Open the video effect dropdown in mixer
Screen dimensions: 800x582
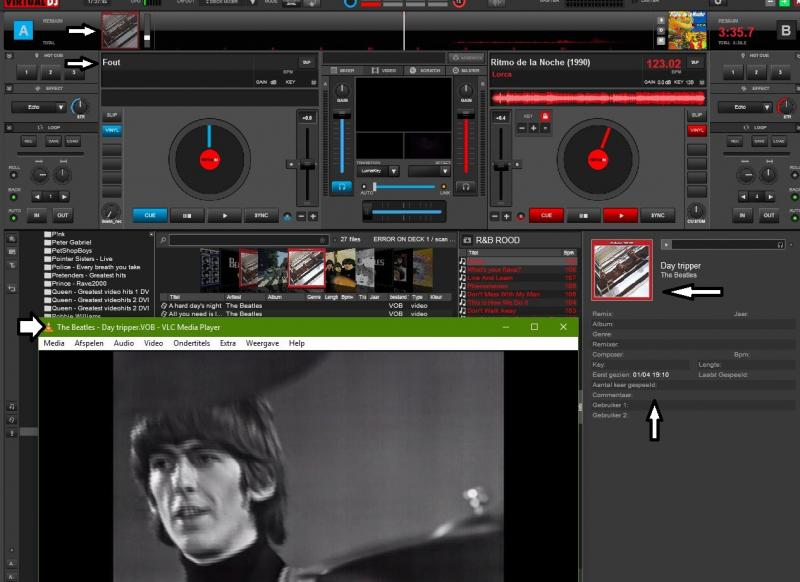[444, 171]
